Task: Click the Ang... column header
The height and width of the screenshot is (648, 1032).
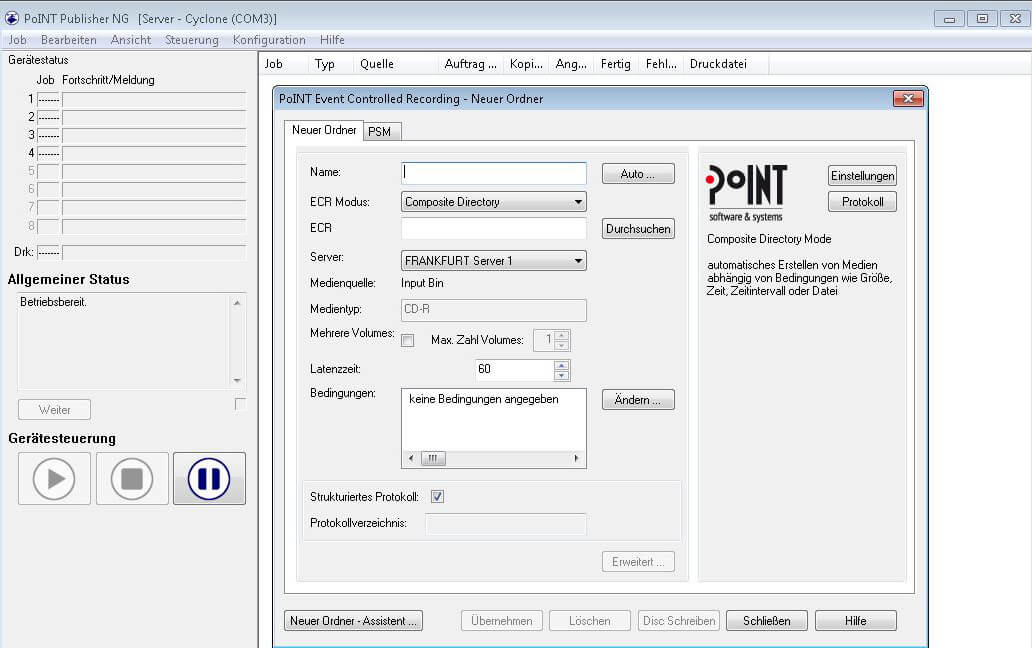Action: click(571, 64)
